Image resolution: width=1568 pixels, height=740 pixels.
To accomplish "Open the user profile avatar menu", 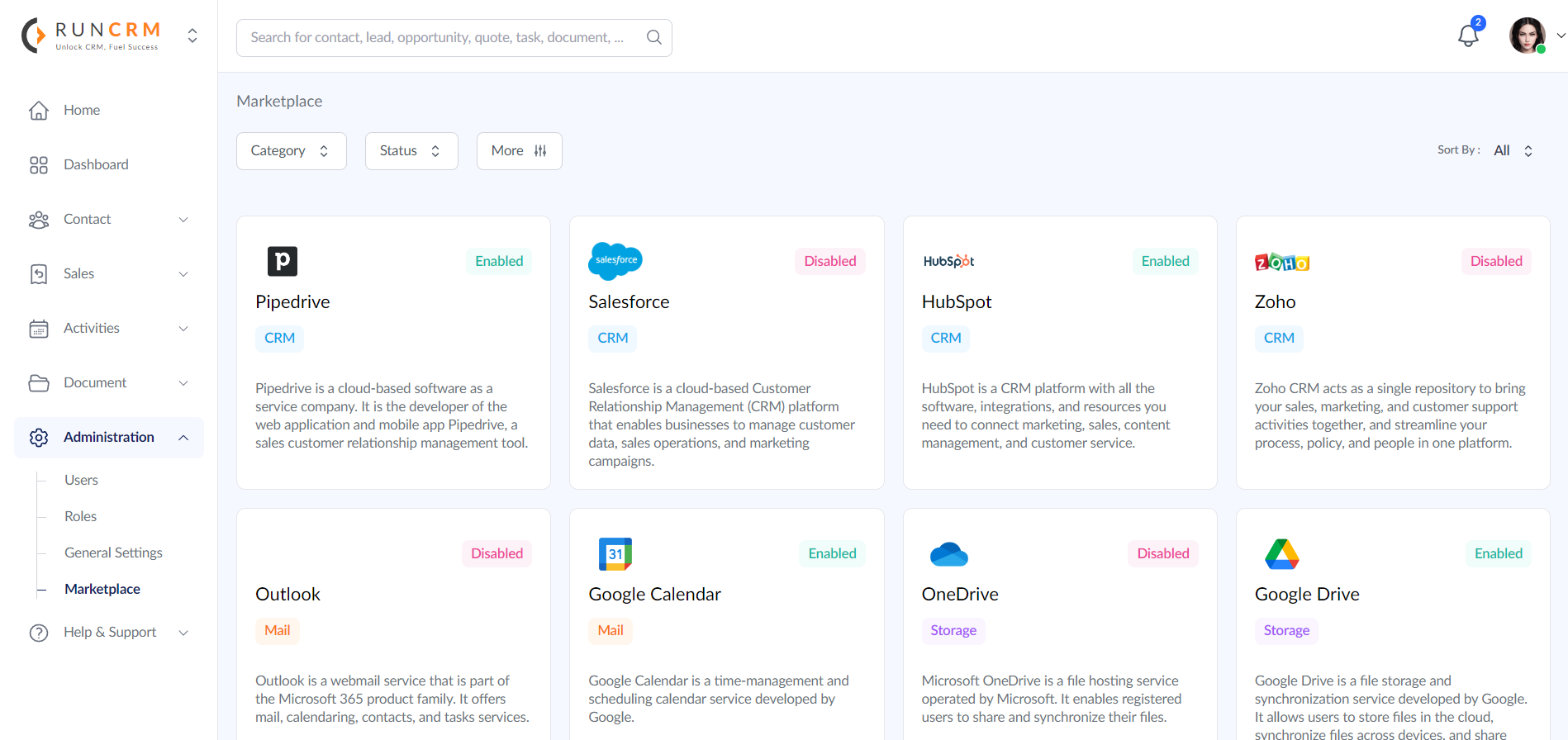I will [1528, 36].
